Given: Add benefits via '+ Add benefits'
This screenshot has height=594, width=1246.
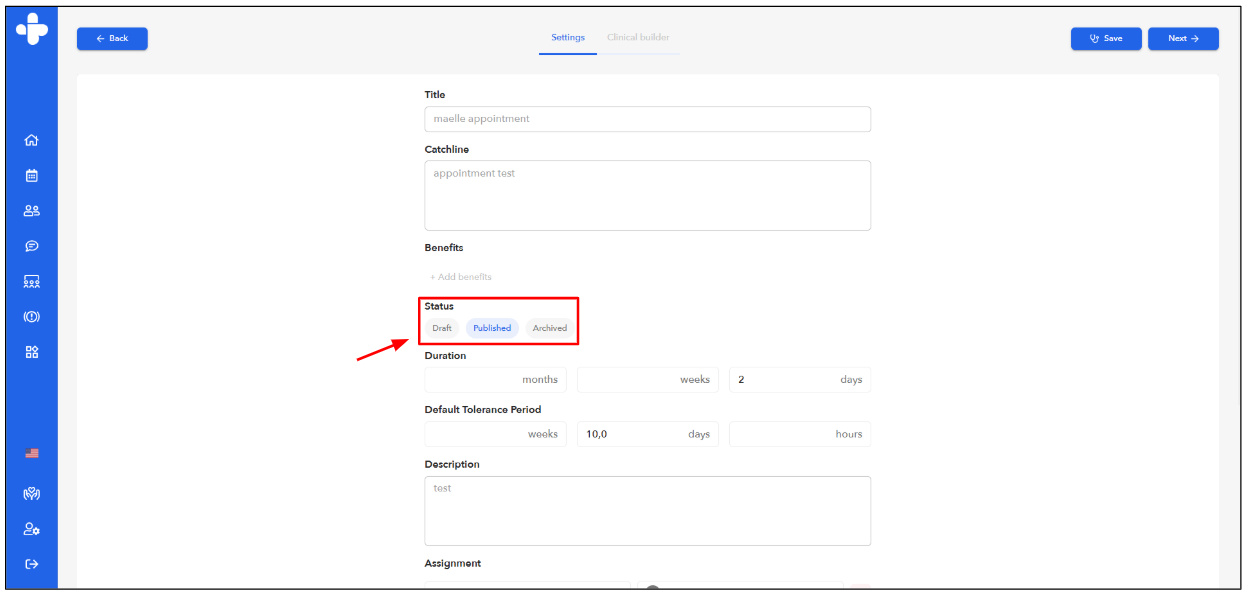Looking at the screenshot, I should coord(461,277).
